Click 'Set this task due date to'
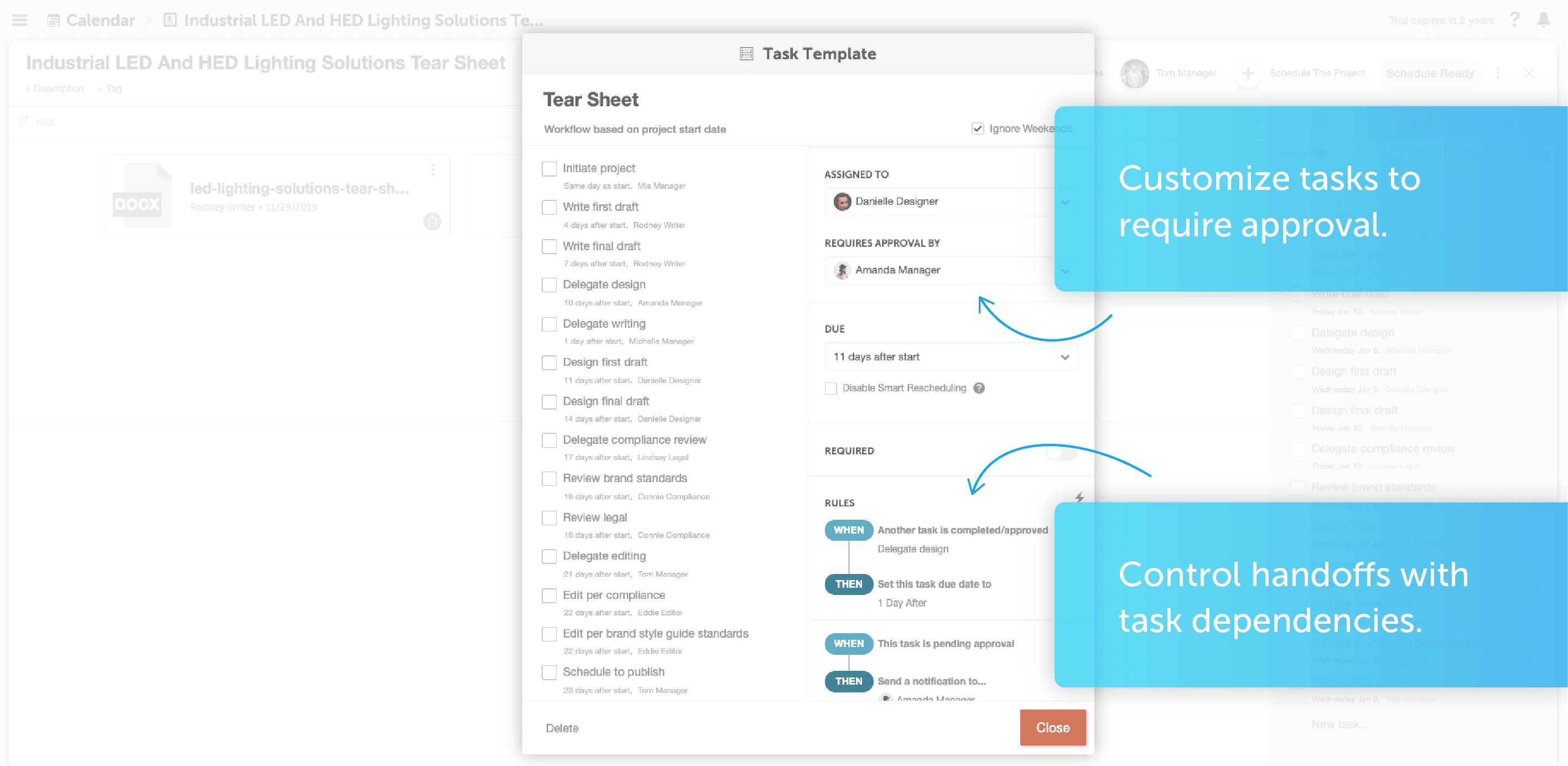1568x766 pixels. [x=934, y=584]
